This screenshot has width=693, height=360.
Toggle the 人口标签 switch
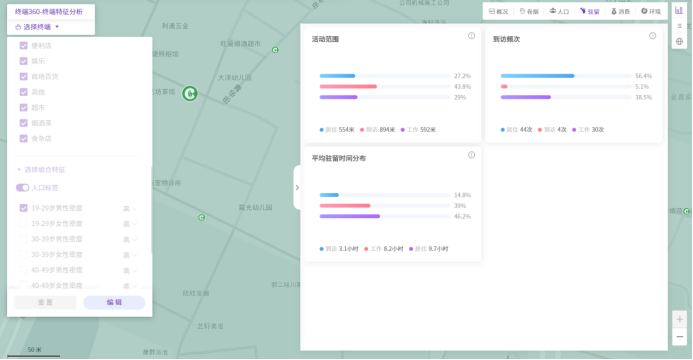[23, 188]
